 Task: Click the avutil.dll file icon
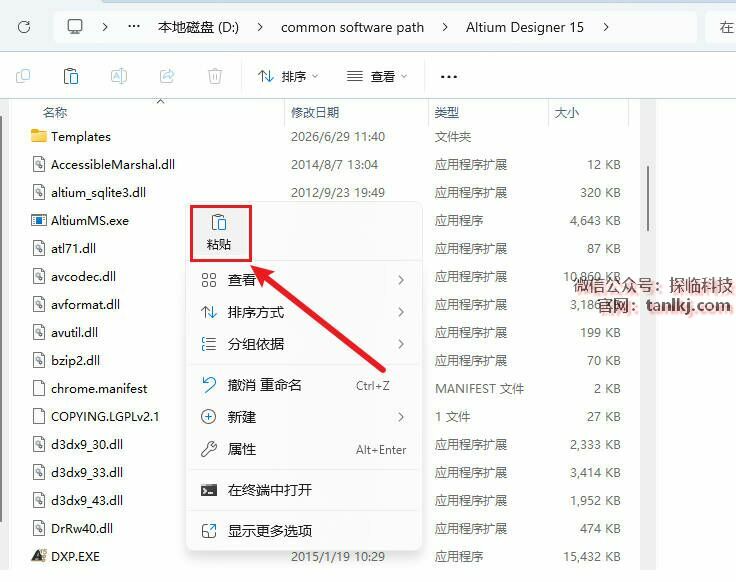point(38,332)
